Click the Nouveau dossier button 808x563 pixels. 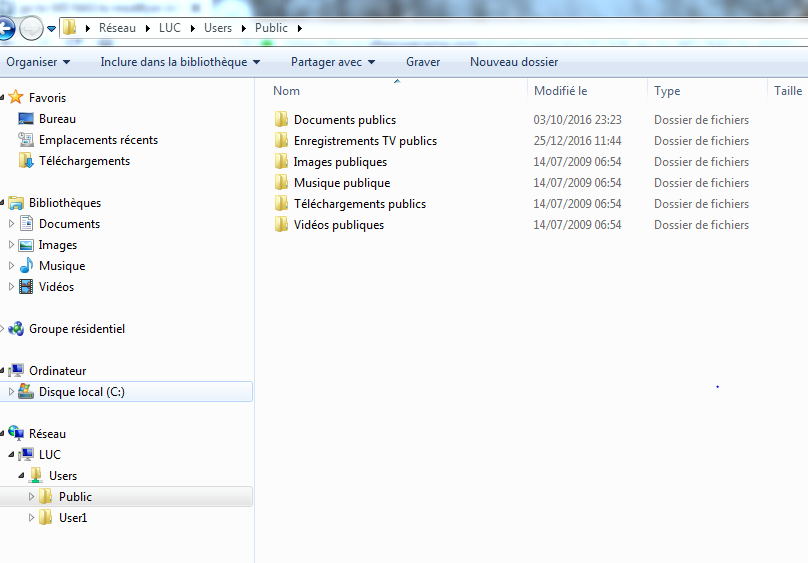click(x=514, y=62)
